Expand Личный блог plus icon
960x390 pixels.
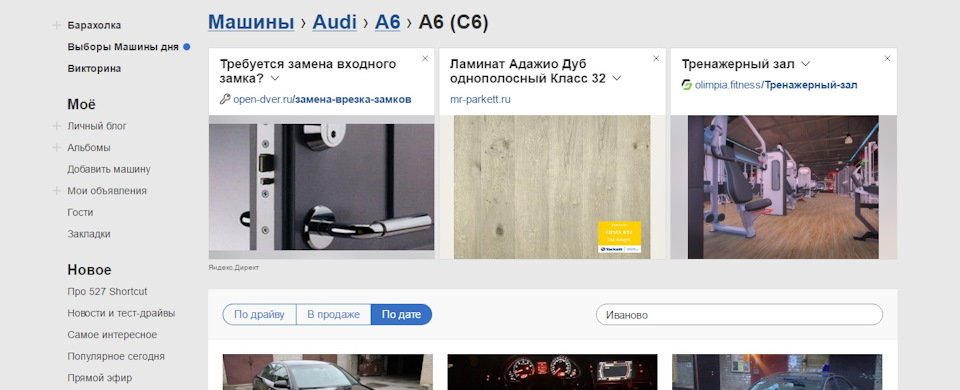[x=56, y=126]
